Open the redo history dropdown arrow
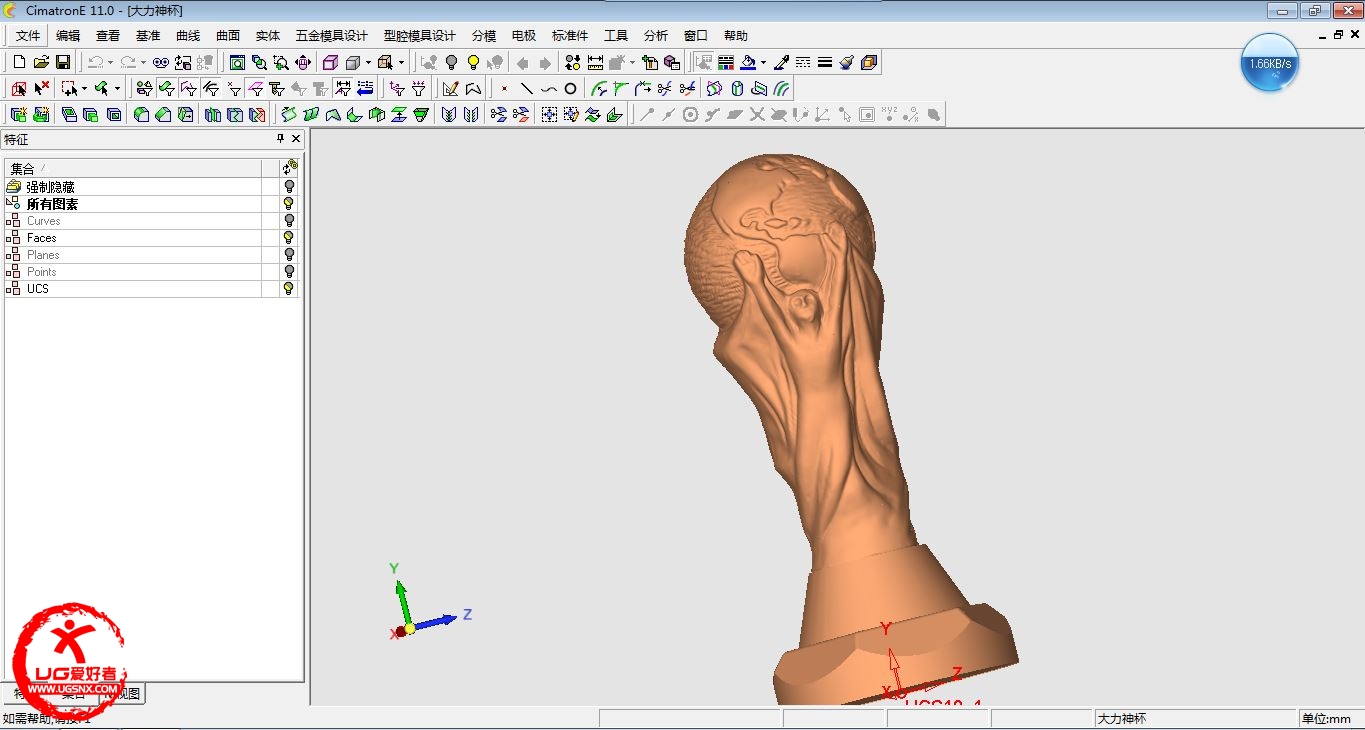This screenshot has height=730, width=1365. (x=143, y=62)
